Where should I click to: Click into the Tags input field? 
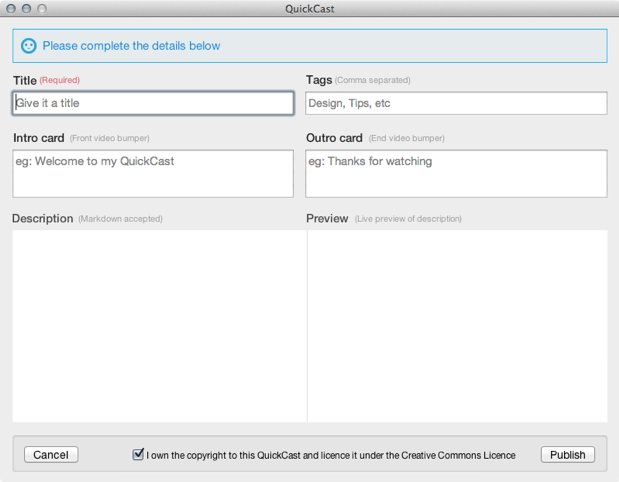pyautogui.click(x=456, y=103)
